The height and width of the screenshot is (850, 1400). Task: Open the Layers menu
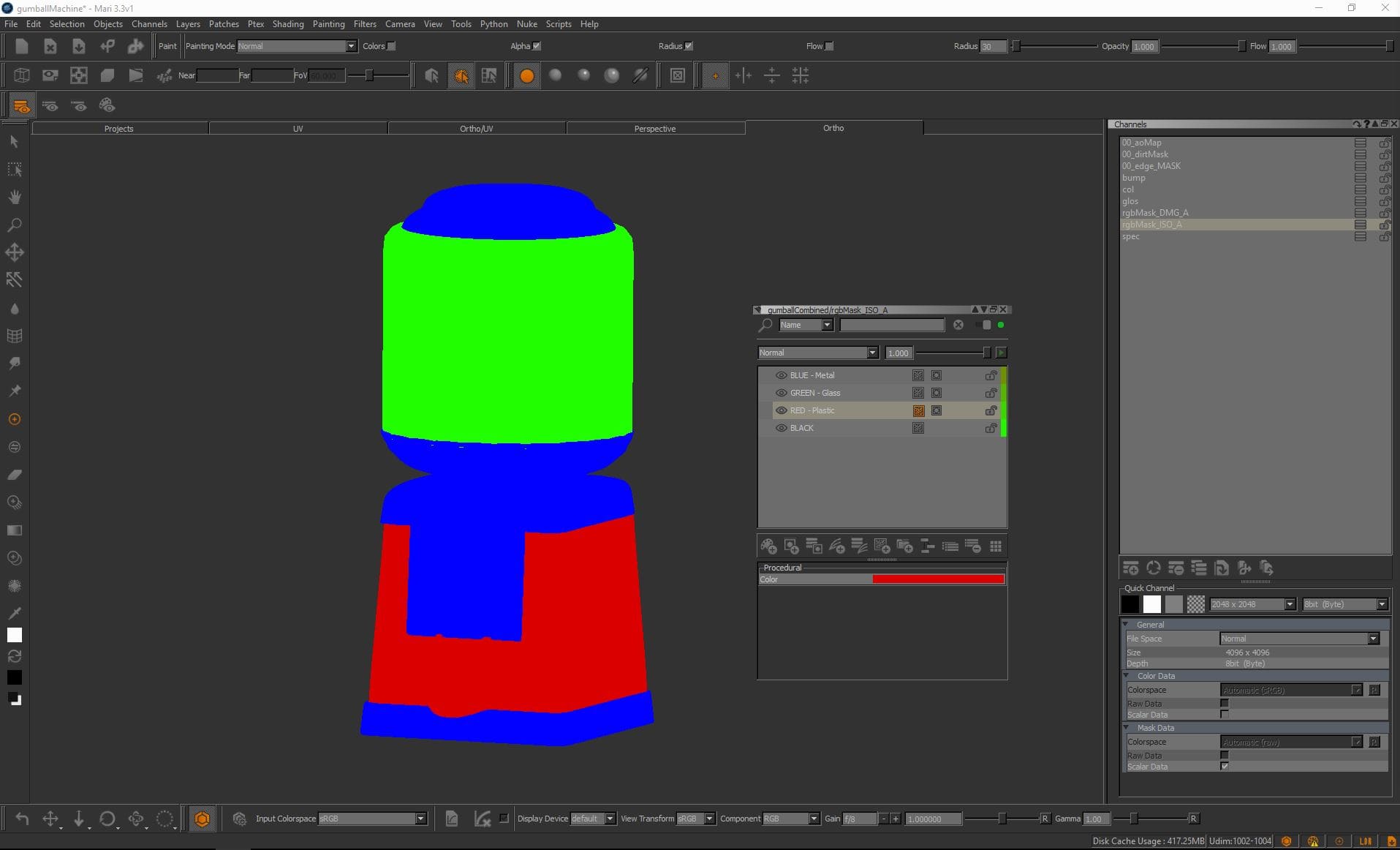(188, 24)
